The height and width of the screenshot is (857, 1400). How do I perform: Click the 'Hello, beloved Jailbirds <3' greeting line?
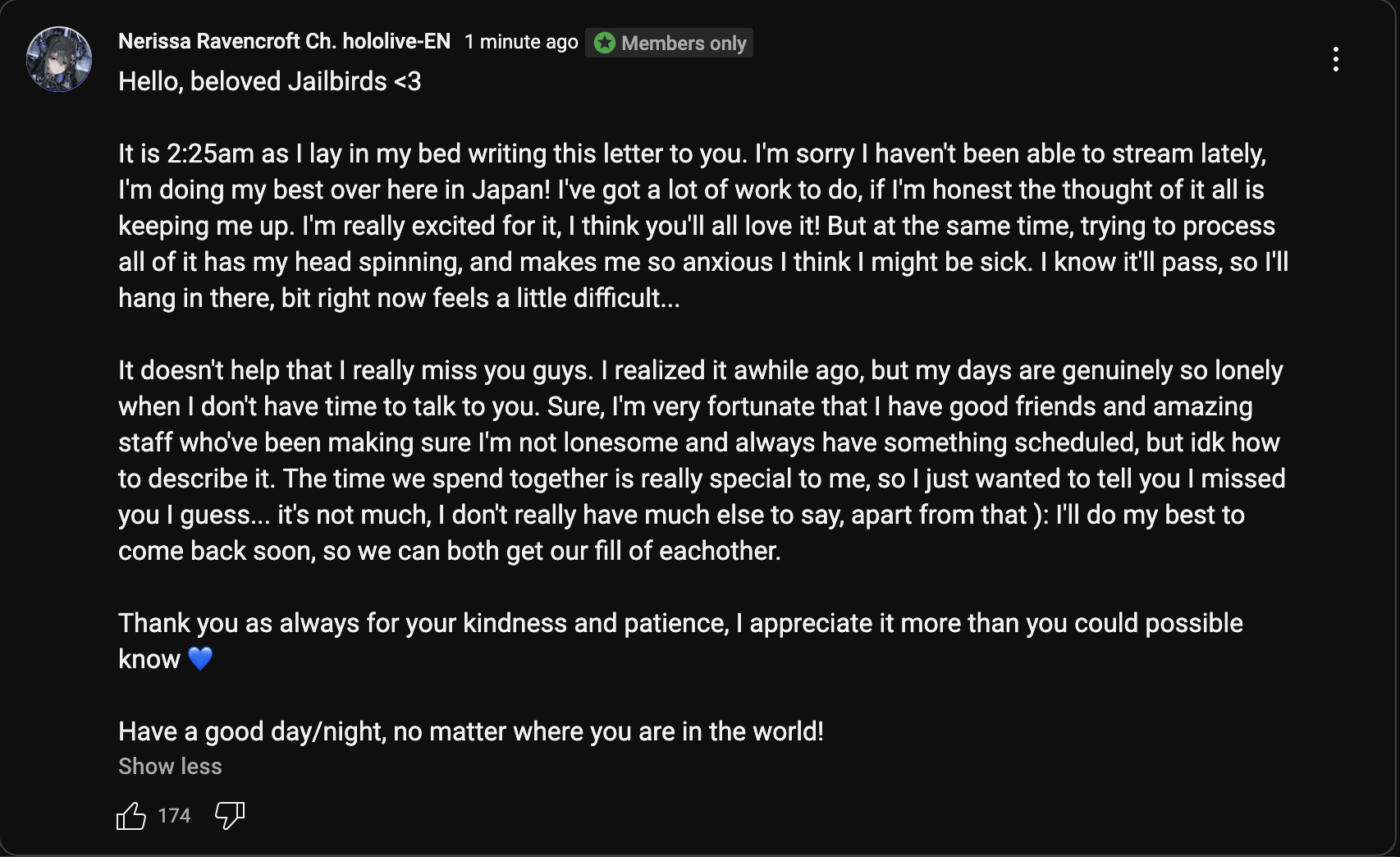click(269, 81)
